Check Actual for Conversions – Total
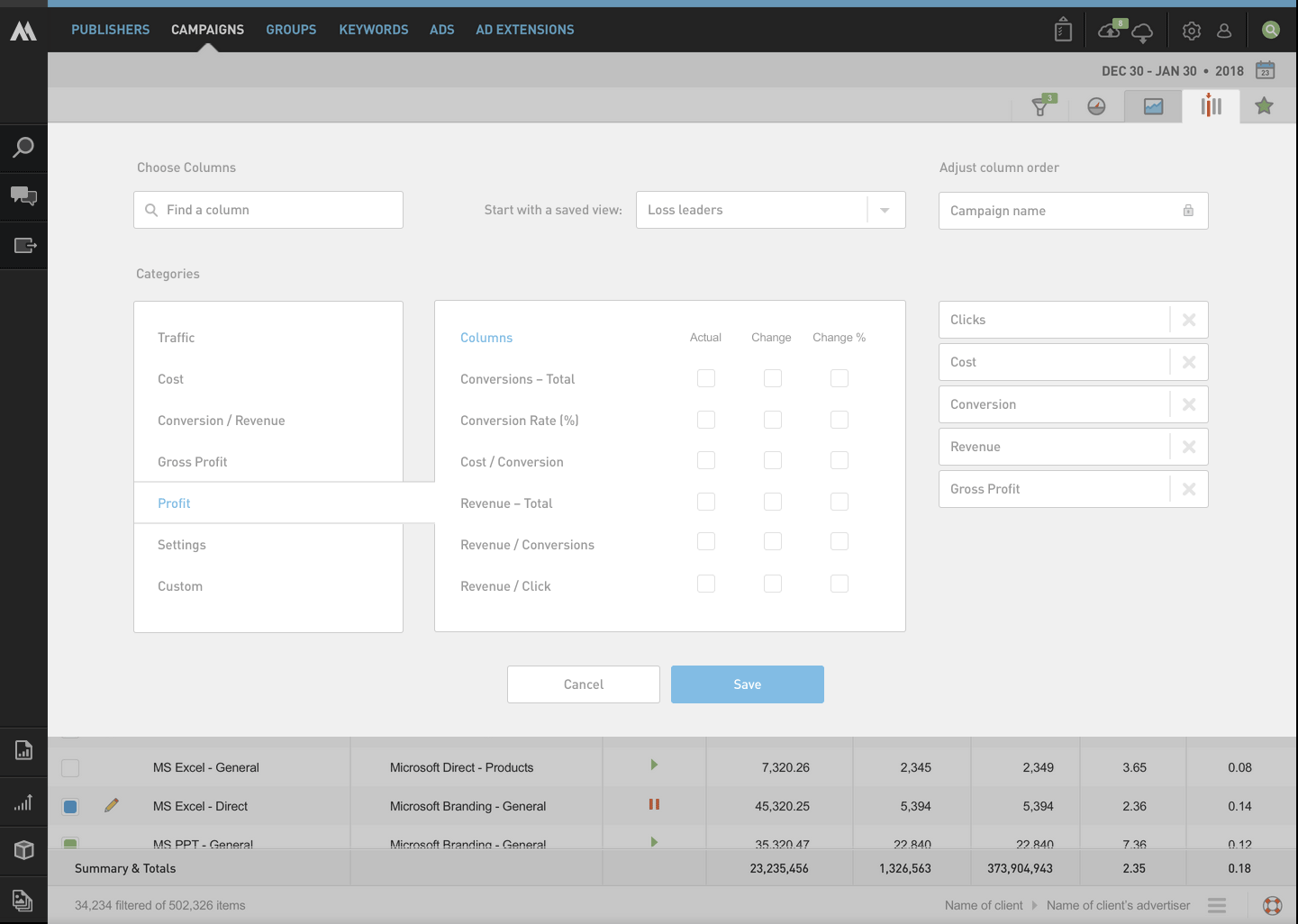Image resolution: width=1298 pixels, height=924 pixels. [x=706, y=378]
